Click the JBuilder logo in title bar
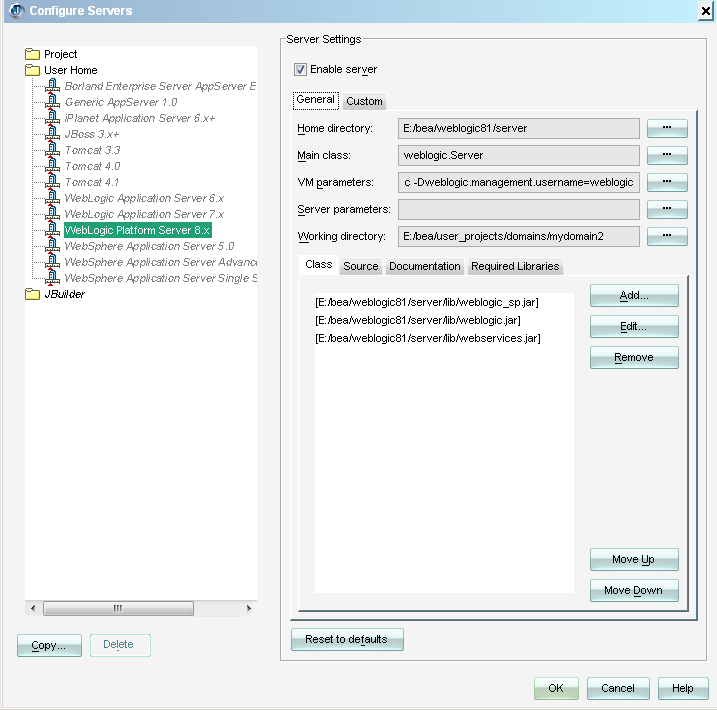The height and width of the screenshot is (710, 717). tap(17, 11)
